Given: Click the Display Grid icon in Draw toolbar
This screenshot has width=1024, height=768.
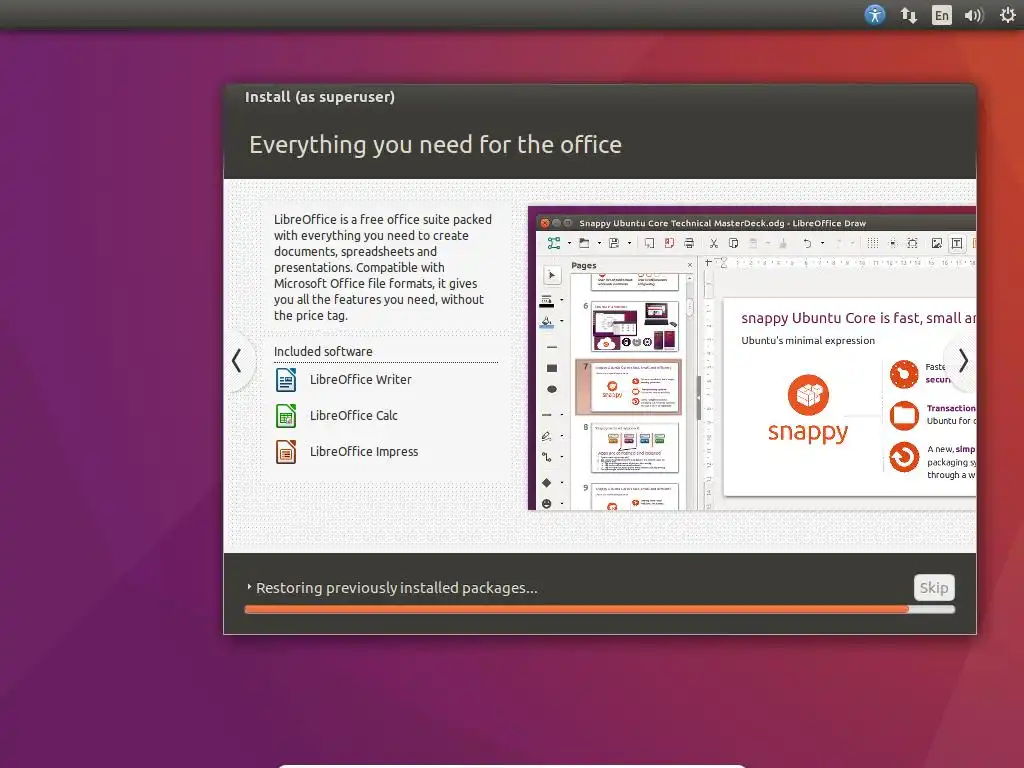Looking at the screenshot, I should pos(872,244).
